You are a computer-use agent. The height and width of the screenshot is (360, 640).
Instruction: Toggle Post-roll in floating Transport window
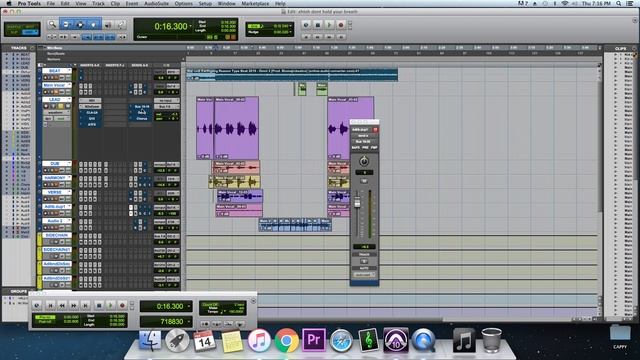[x=45, y=322]
